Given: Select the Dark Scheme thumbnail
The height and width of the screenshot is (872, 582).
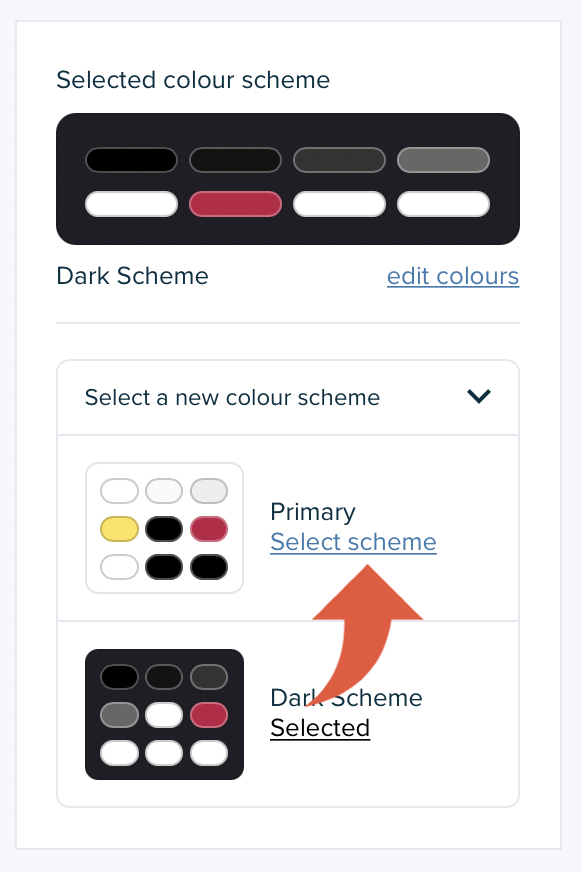Looking at the screenshot, I should (x=165, y=715).
